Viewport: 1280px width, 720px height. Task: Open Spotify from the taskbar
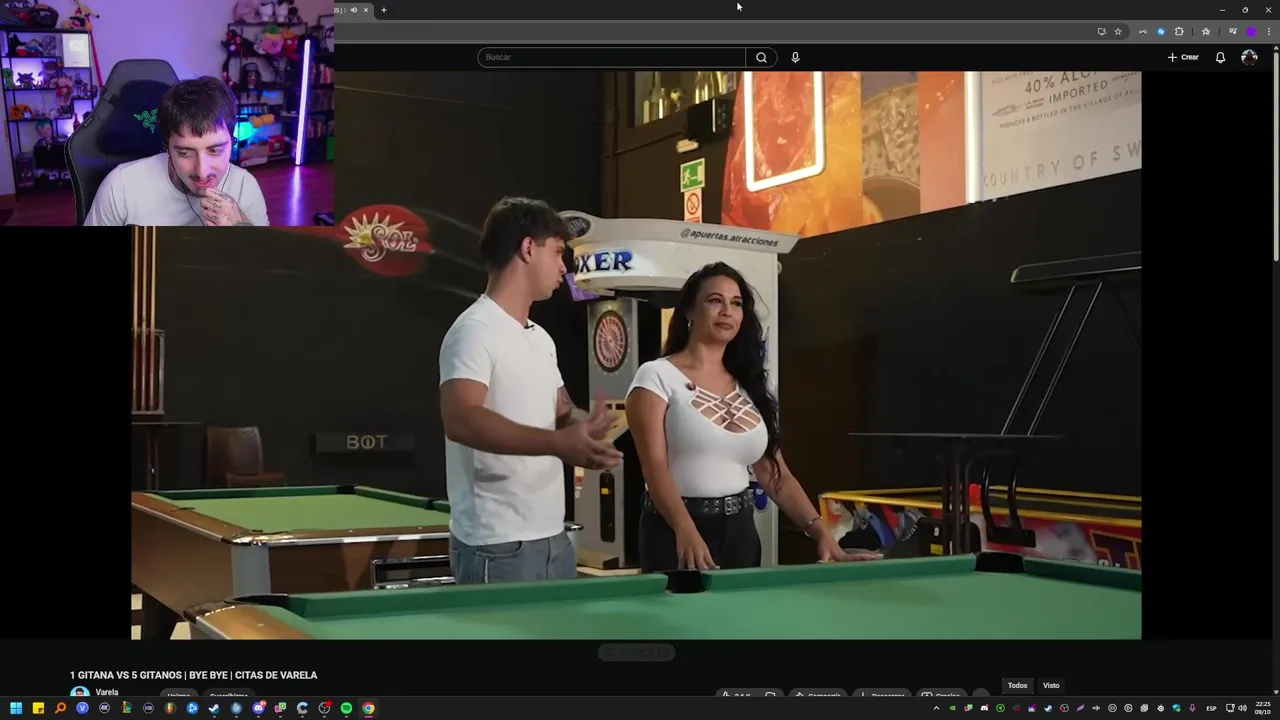[x=346, y=708]
